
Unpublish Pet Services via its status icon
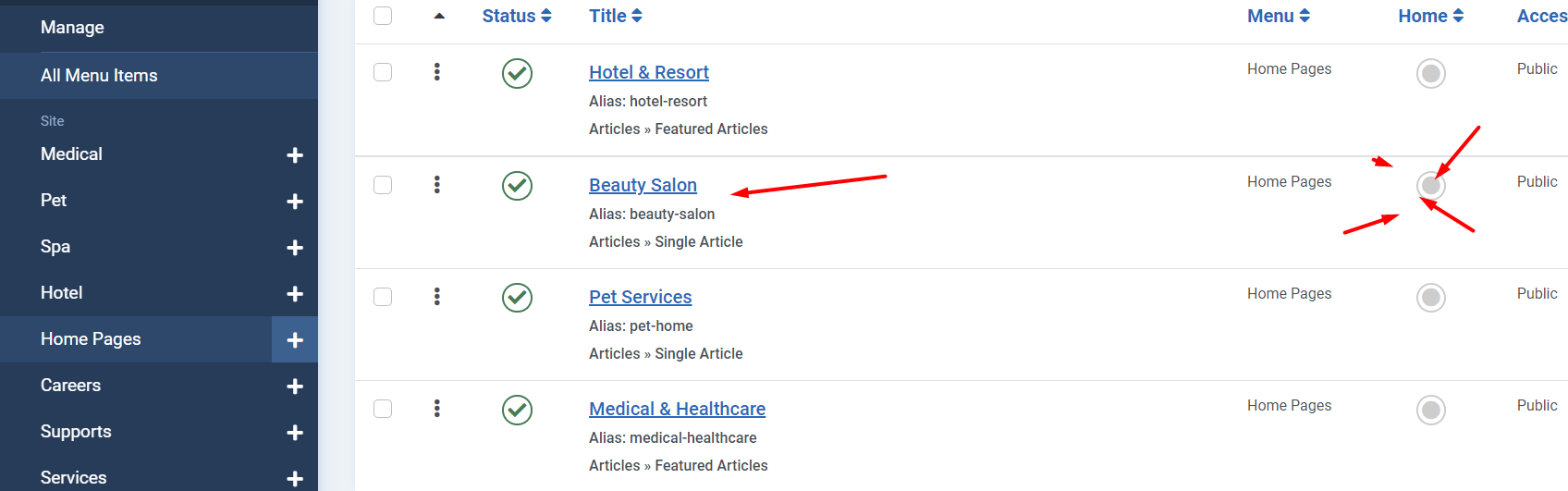click(x=517, y=298)
